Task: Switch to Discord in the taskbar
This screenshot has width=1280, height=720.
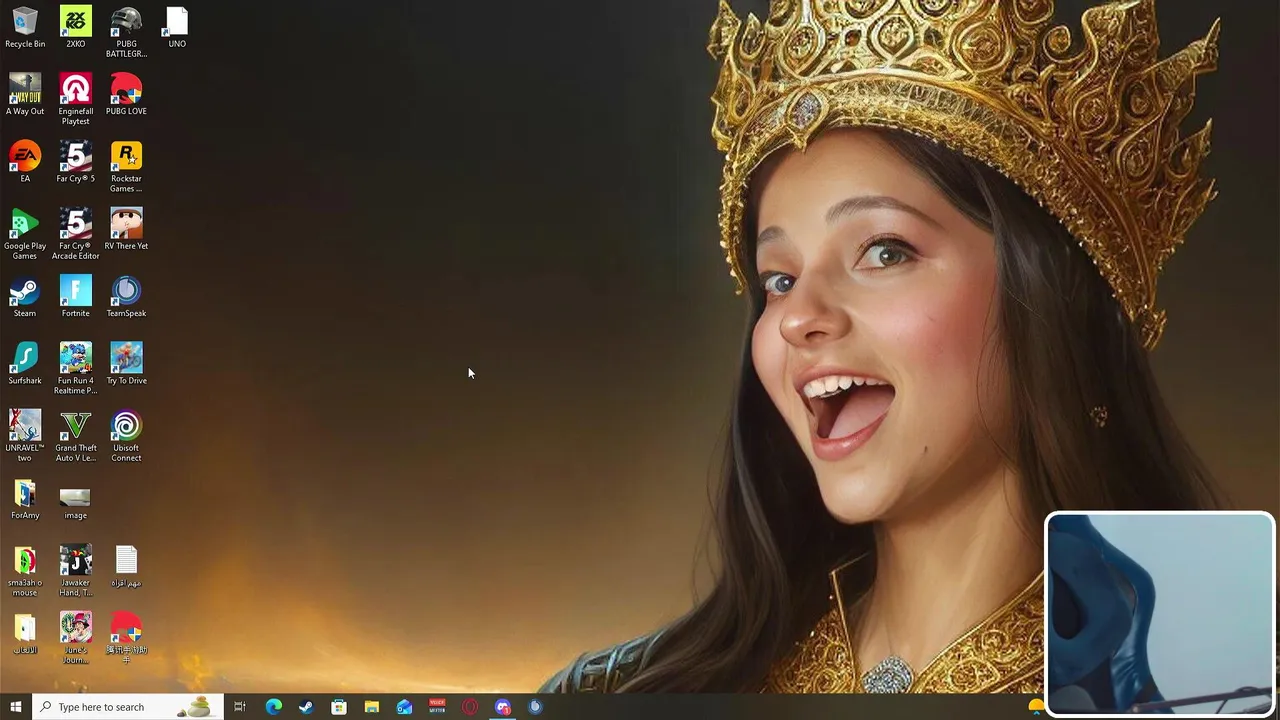Action: tap(503, 707)
